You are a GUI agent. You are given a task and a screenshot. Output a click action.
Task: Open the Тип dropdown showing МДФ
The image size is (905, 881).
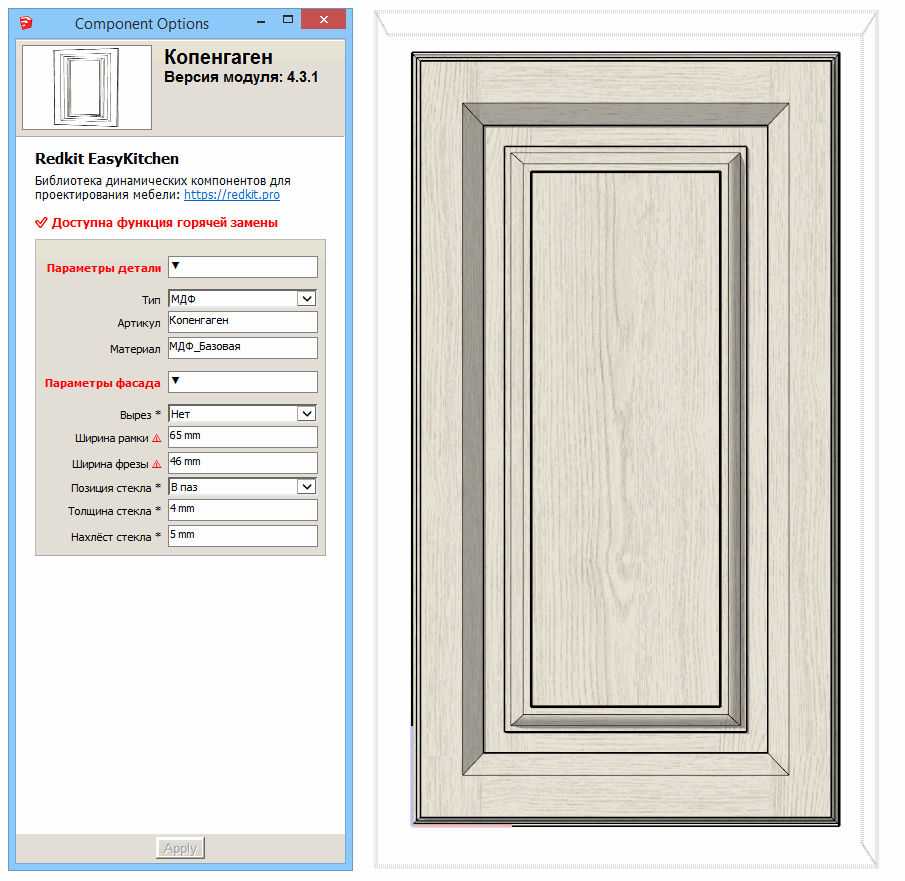pyautogui.click(x=306, y=298)
